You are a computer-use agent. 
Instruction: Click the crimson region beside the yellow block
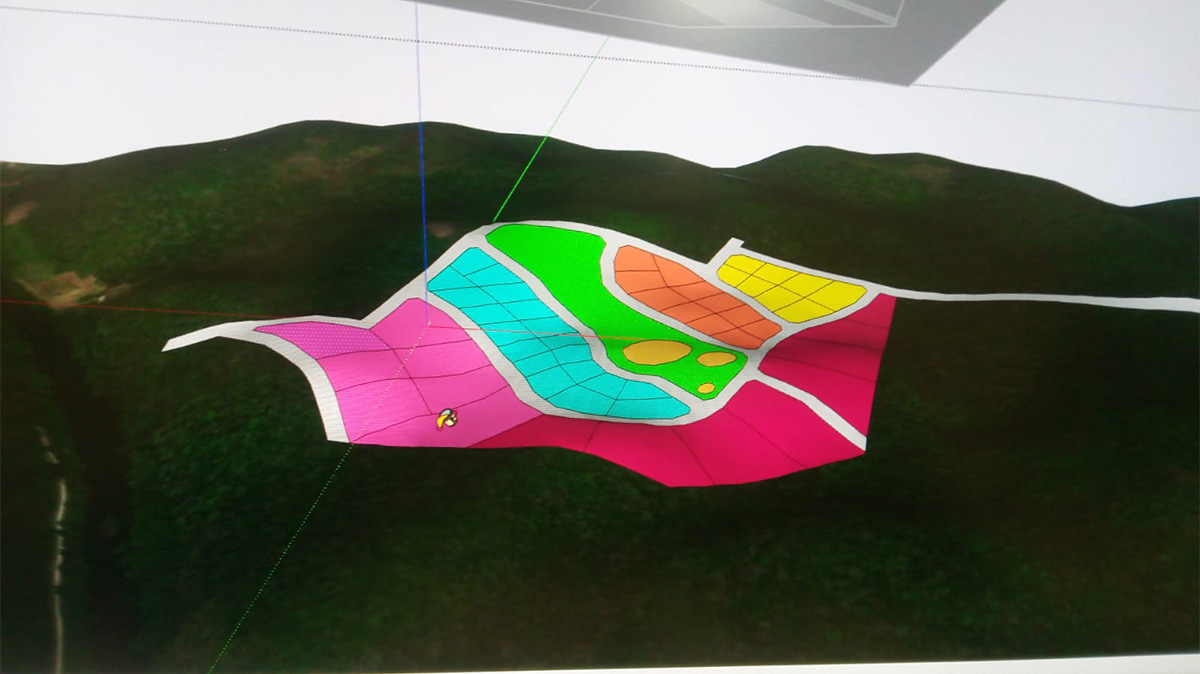coord(840,350)
